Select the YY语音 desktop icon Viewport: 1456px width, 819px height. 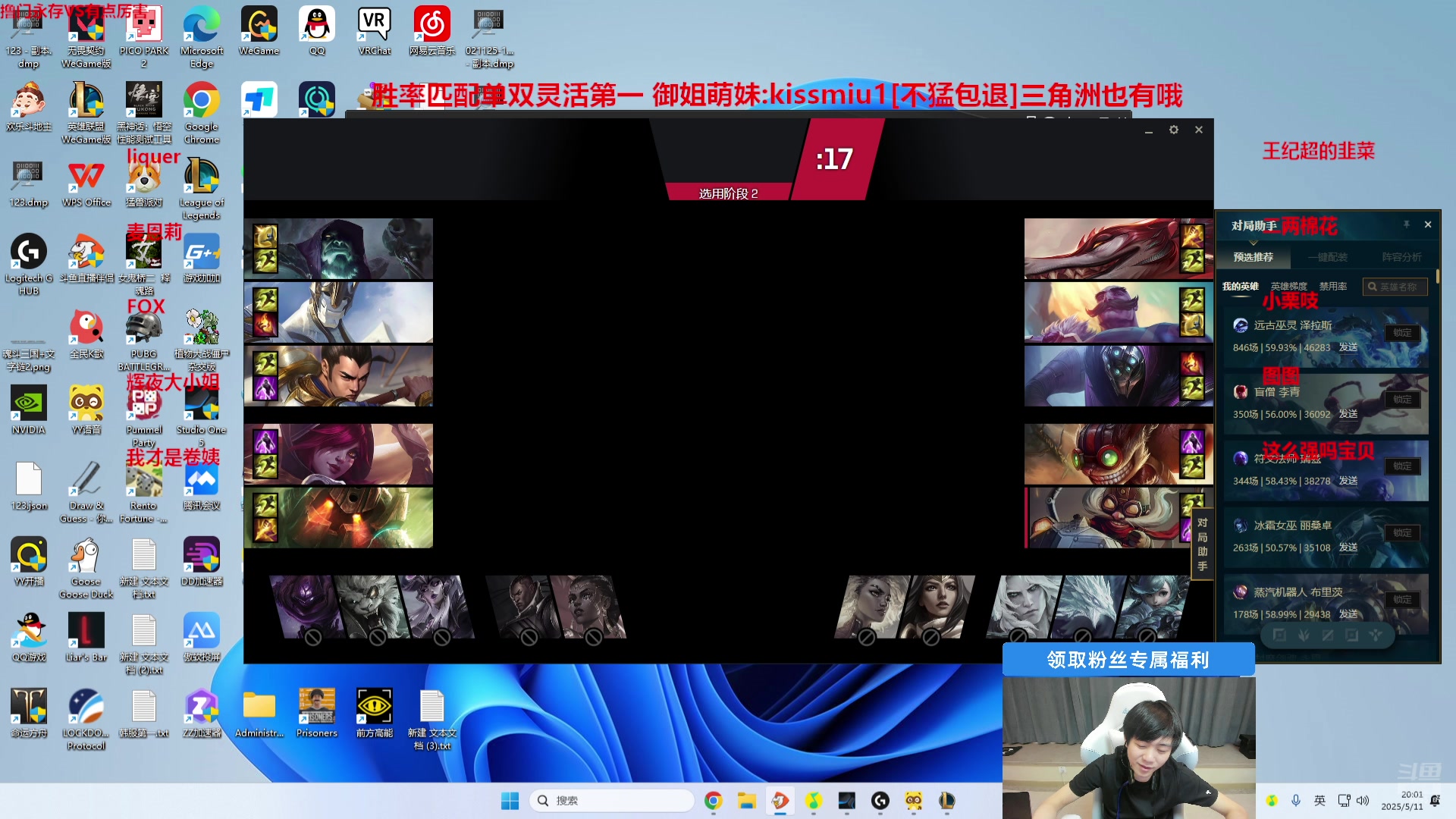coord(86,410)
